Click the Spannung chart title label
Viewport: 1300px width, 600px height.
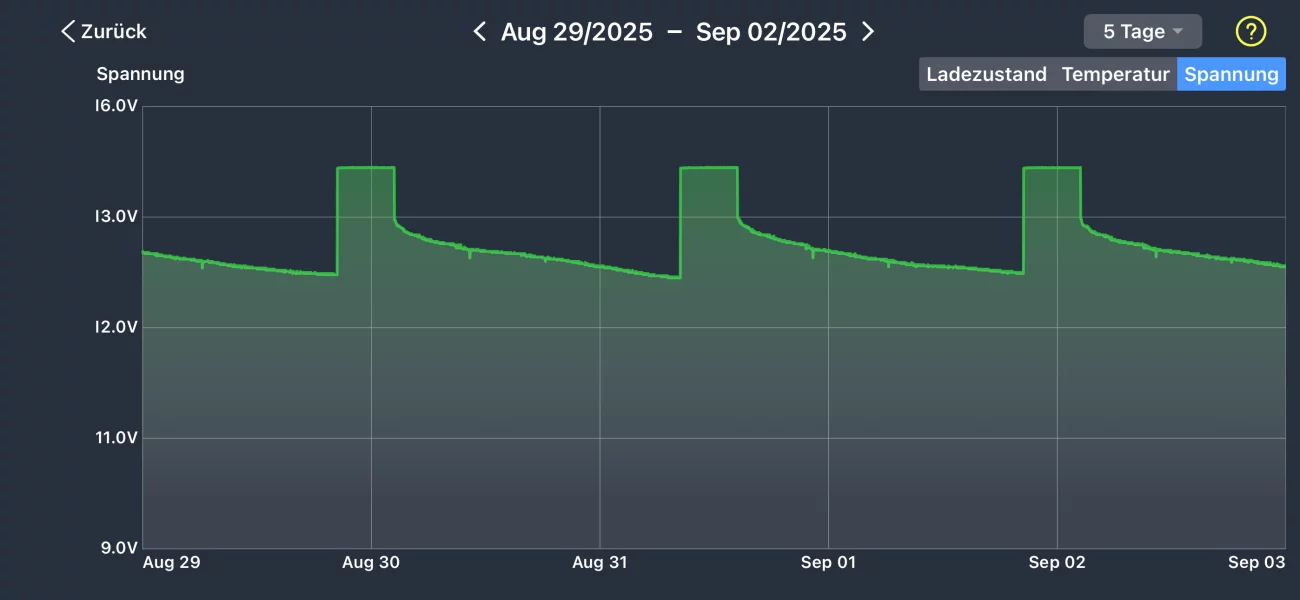click(140, 74)
